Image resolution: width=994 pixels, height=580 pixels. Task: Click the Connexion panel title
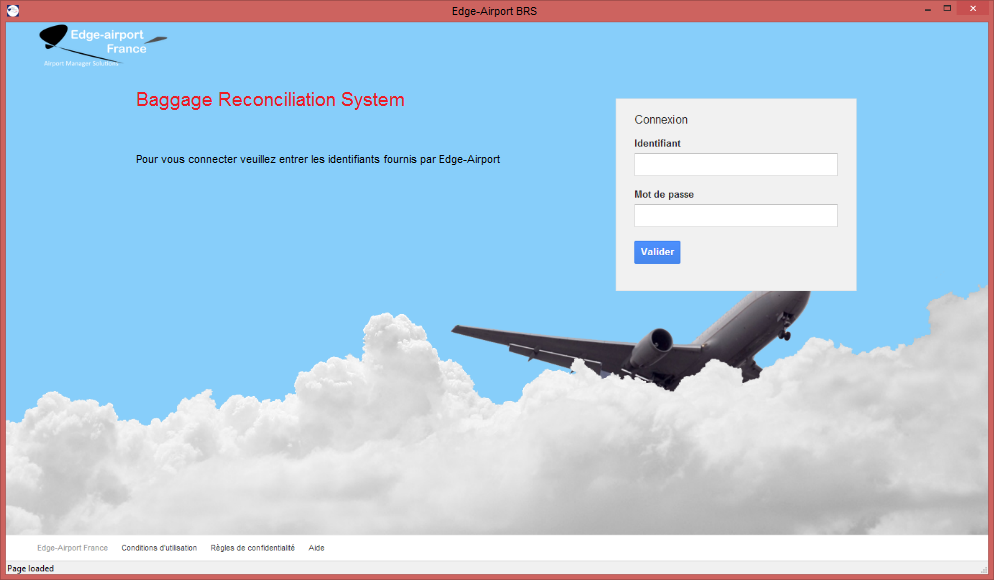[x=661, y=120]
